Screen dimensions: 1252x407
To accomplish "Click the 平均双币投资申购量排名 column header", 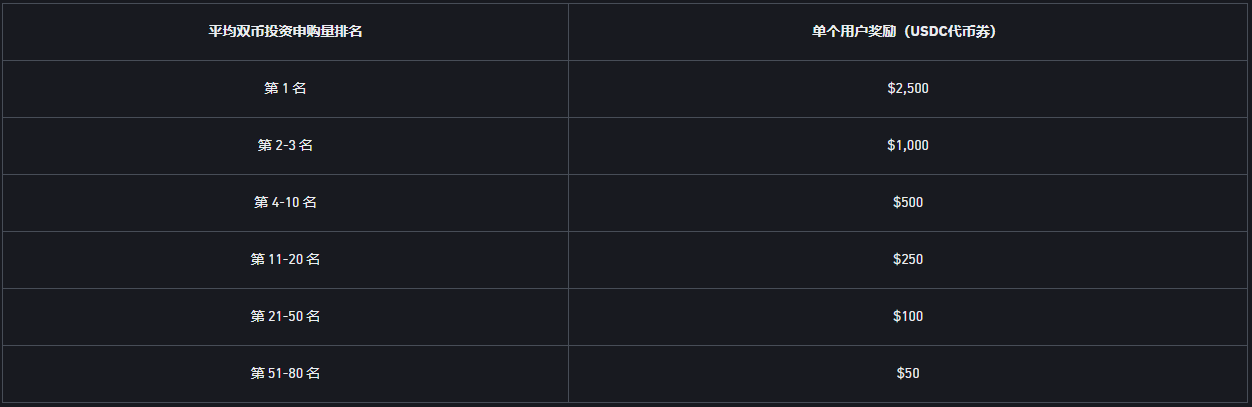I will [x=285, y=31].
